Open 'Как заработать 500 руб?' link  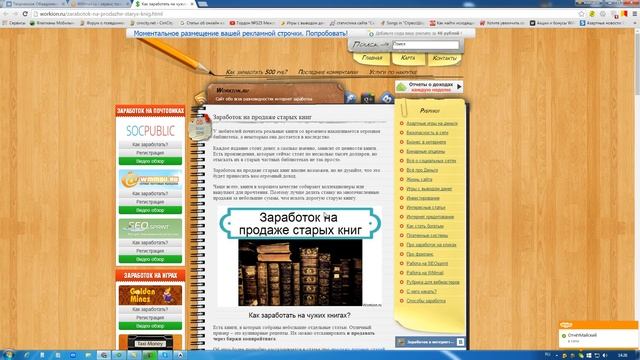click(x=256, y=72)
